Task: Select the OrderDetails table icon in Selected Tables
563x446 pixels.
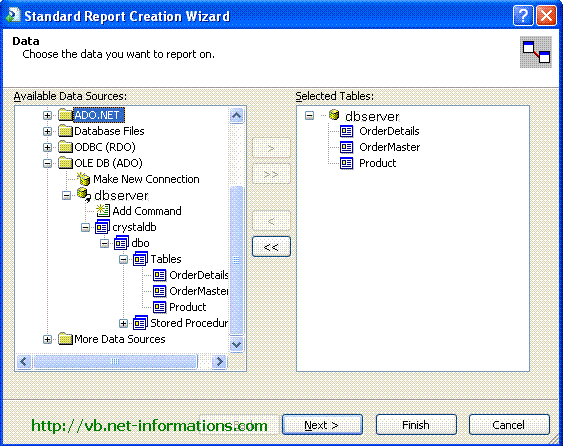Action: pos(346,131)
